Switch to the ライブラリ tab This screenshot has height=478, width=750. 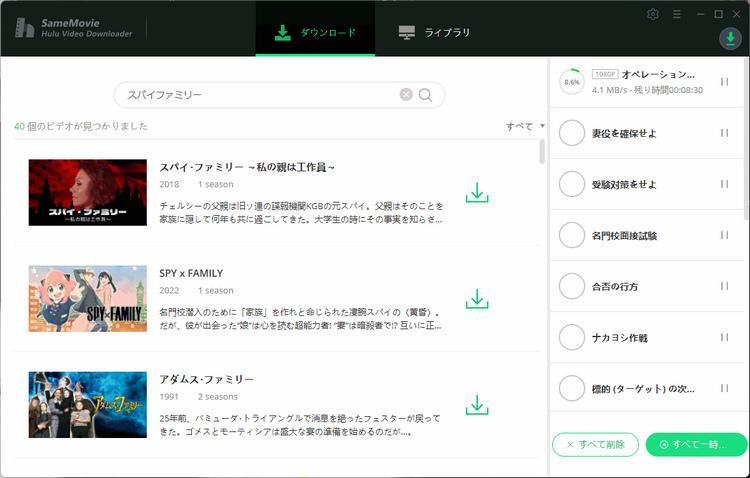coord(434,33)
